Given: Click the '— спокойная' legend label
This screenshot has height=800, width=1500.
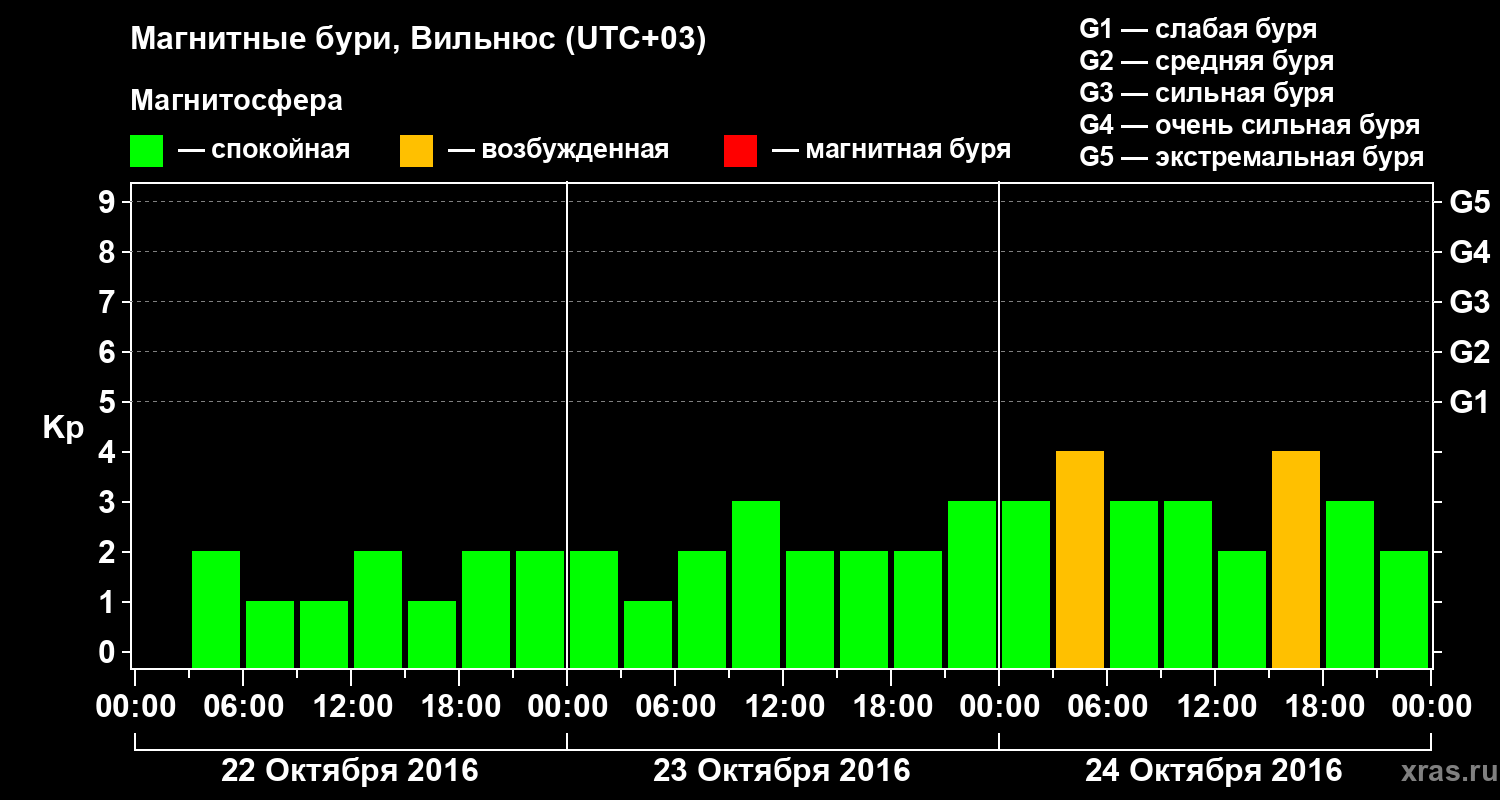Looking at the screenshot, I should (264, 151).
